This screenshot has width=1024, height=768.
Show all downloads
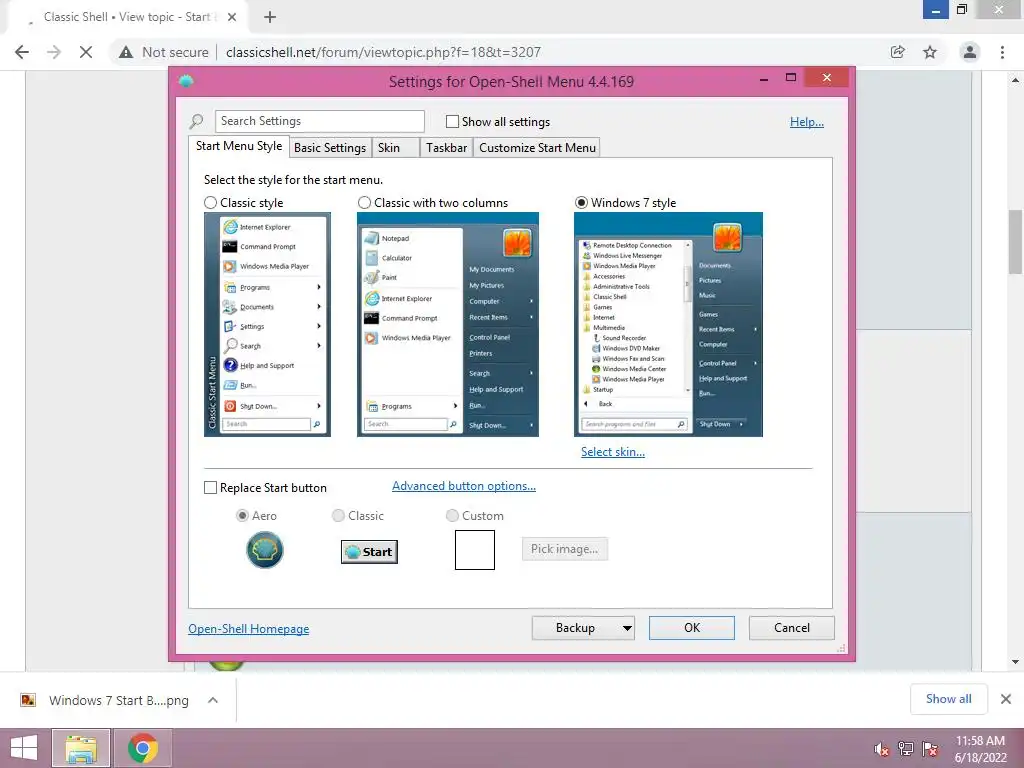948,699
